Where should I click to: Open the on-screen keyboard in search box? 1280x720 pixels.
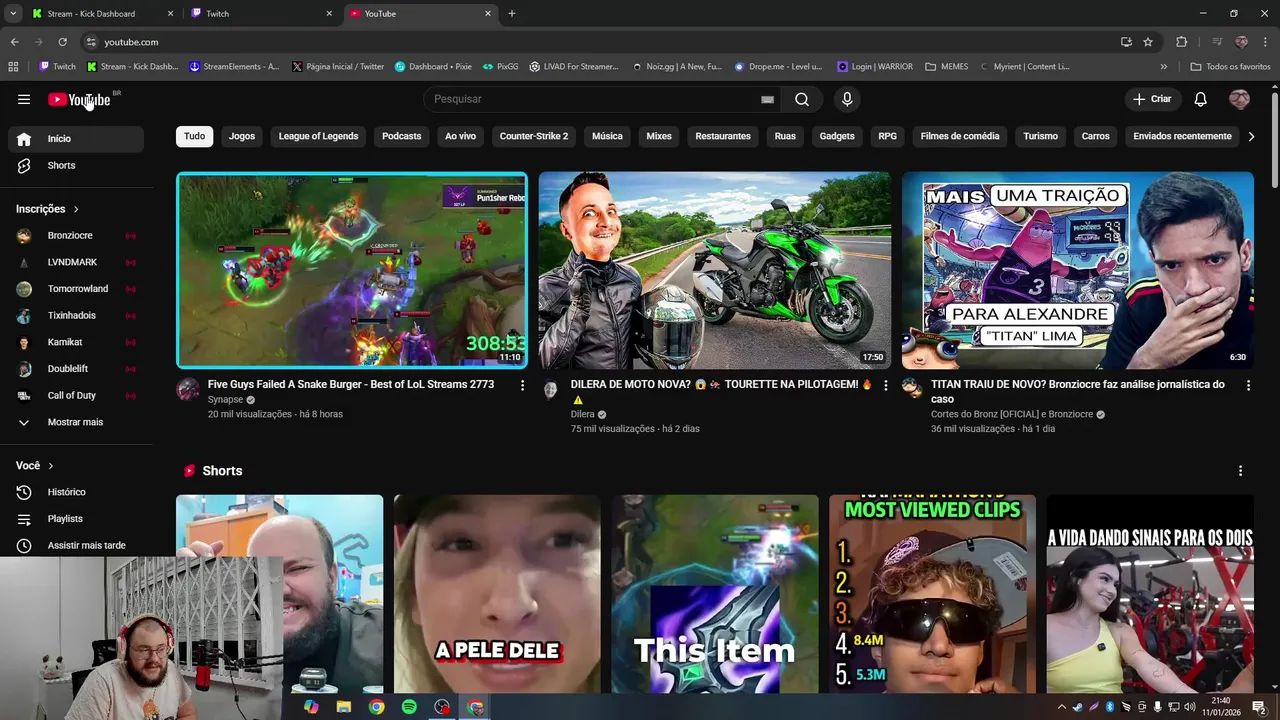pyautogui.click(x=767, y=99)
